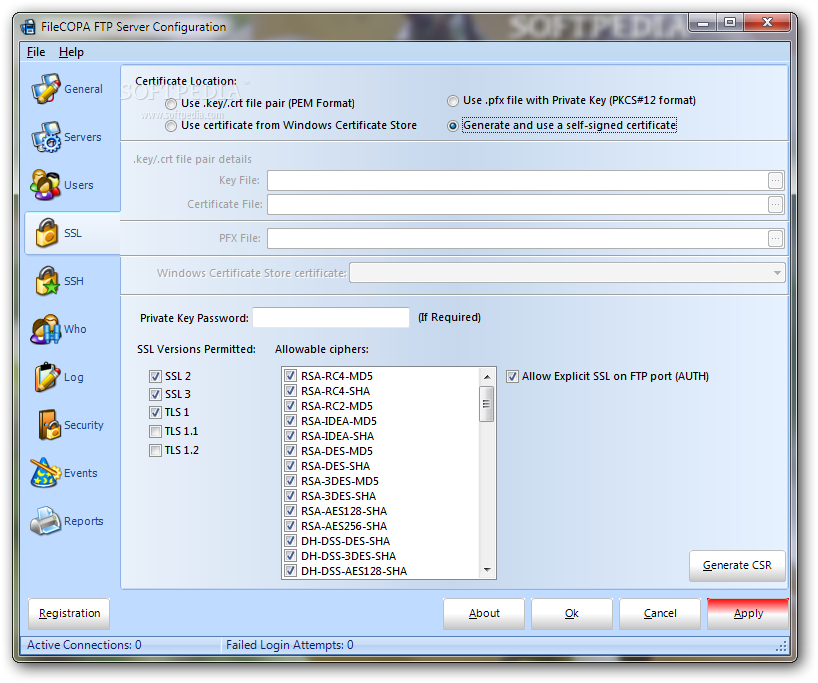Uncheck the RSA-RC2-MD5 cipher

(x=291, y=406)
